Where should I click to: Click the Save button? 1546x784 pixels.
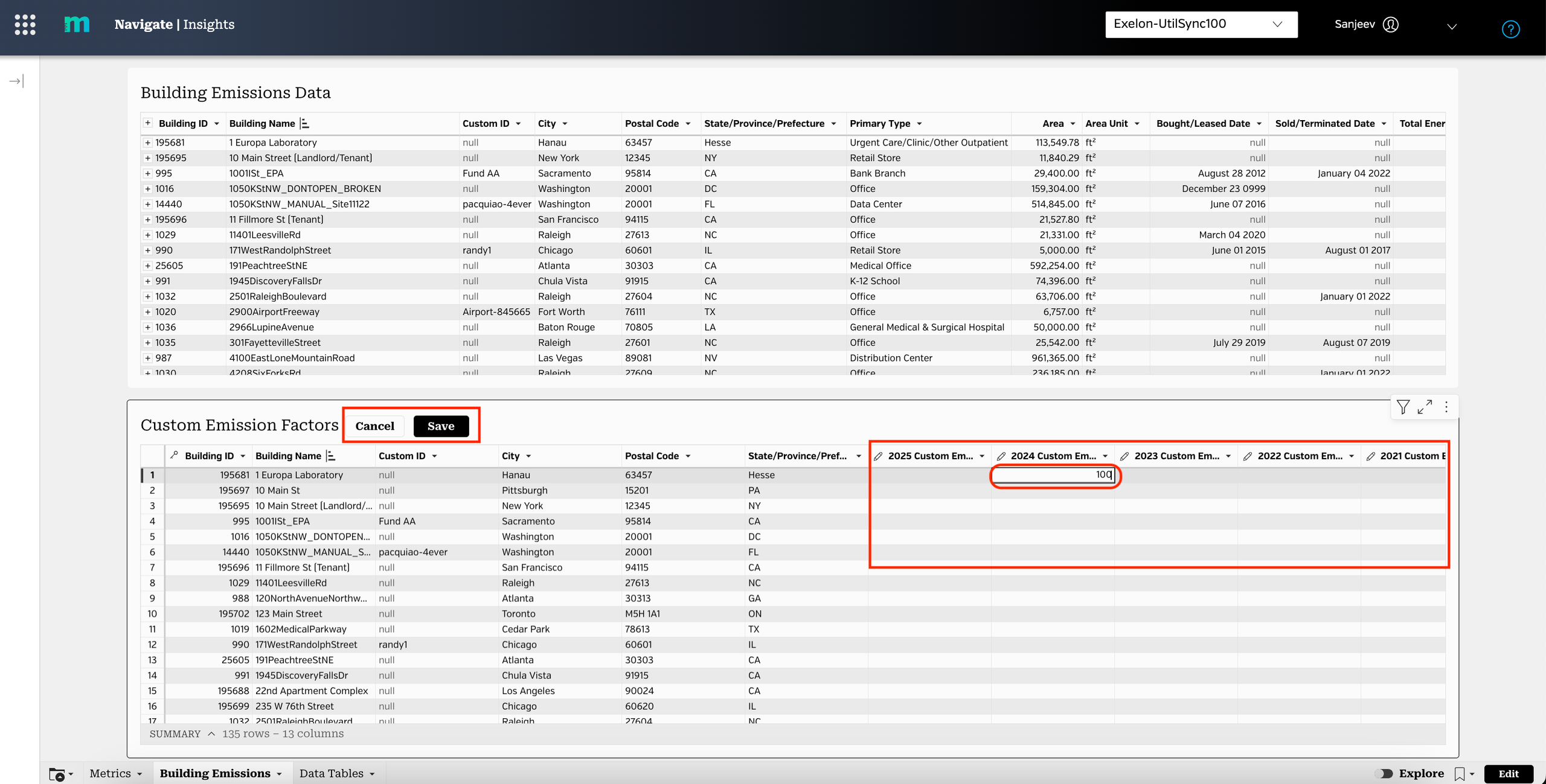tap(441, 426)
